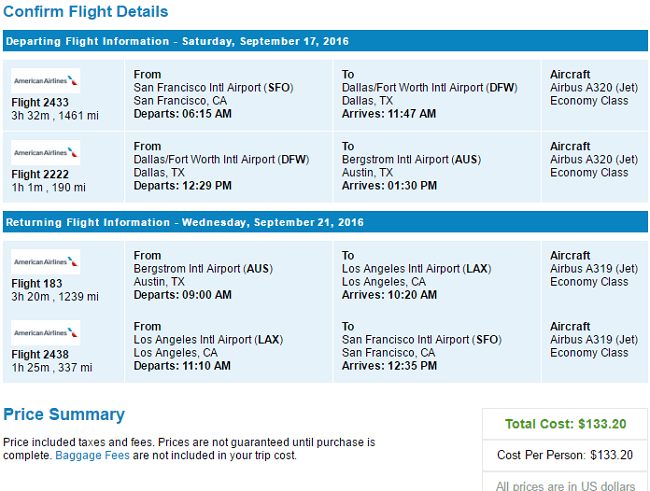This screenshot has height=491, width=650.
Task: Click American Airlines logo for Flight 2433
Action: [46, 80]
